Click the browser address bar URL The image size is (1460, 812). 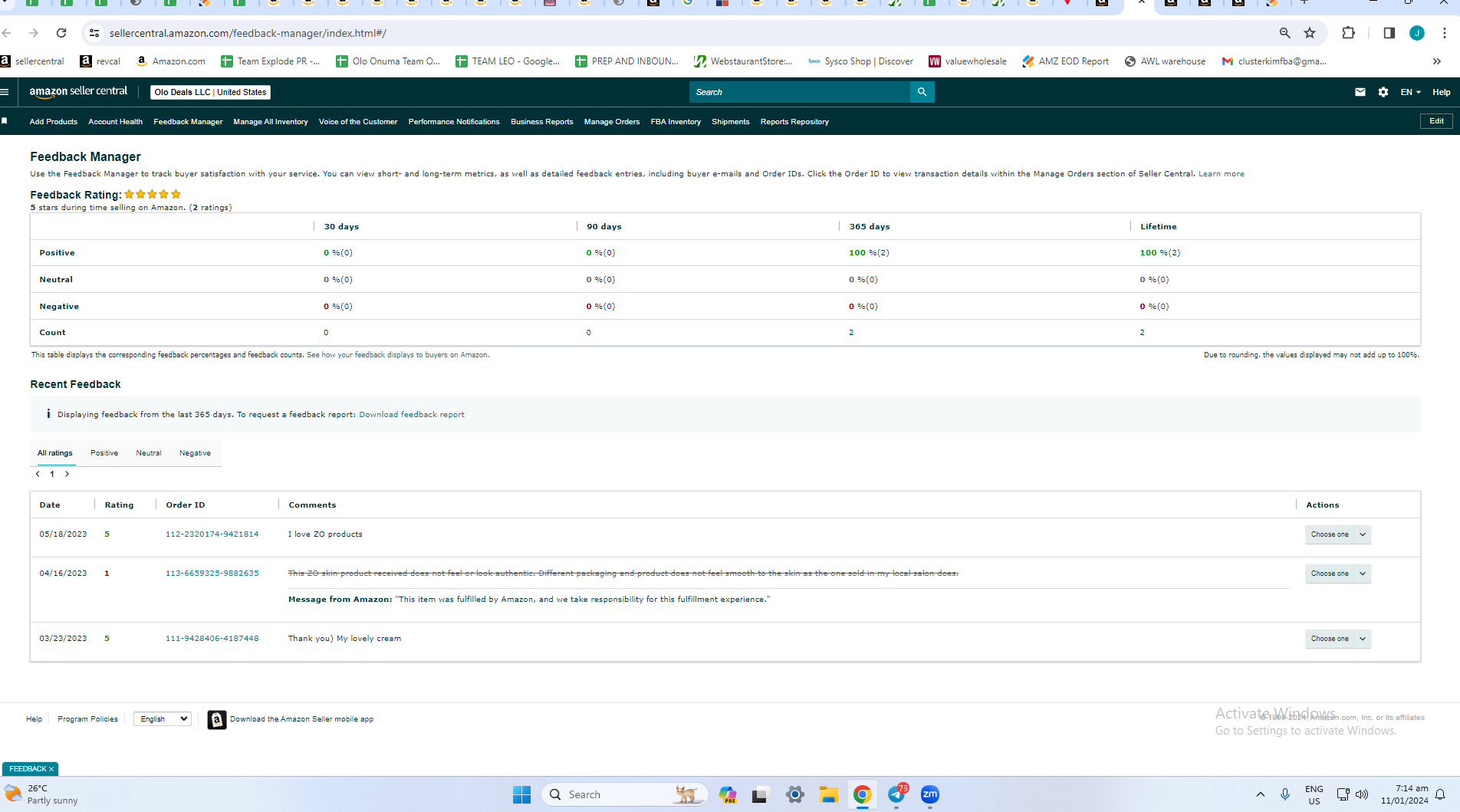248,33
